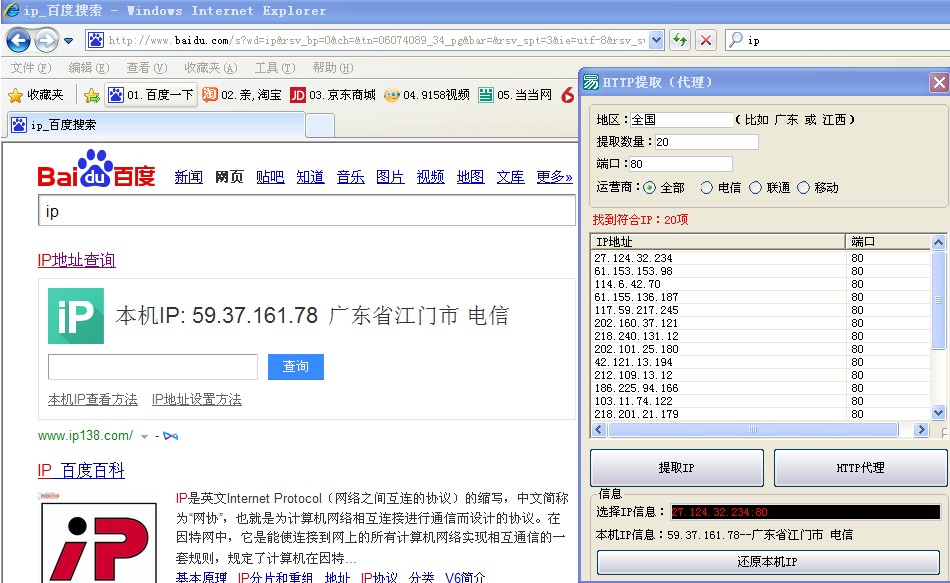Screen dimensions: 950x583
Task: Open the 编辑 menu
Action: coord(89,68)
